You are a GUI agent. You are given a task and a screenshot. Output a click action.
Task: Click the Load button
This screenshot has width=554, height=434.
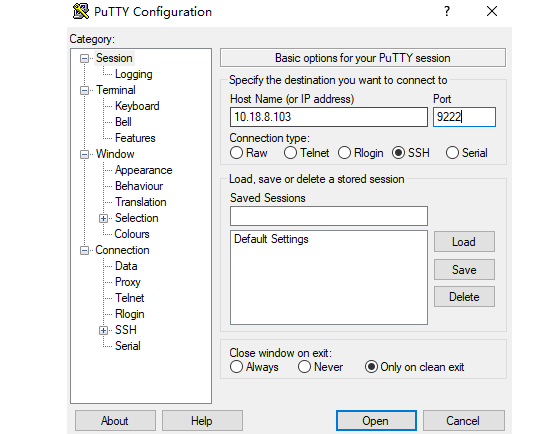click(x=464, y=242)
